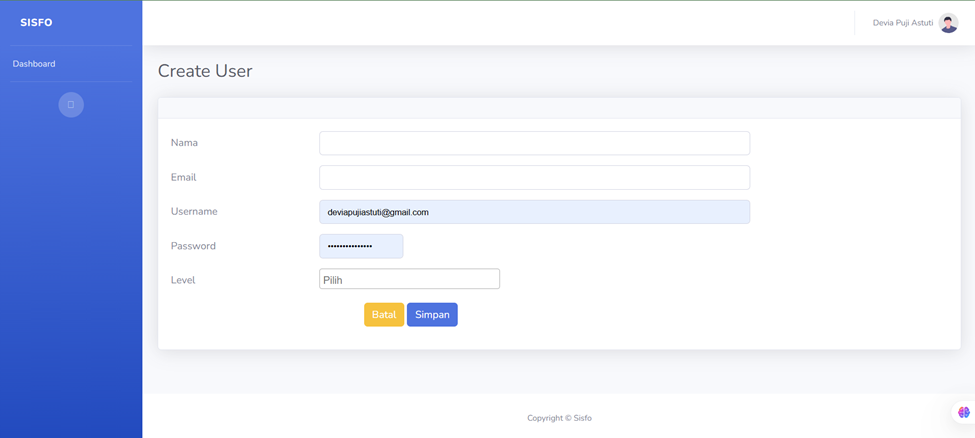Click the Username field label

point(194,212)
